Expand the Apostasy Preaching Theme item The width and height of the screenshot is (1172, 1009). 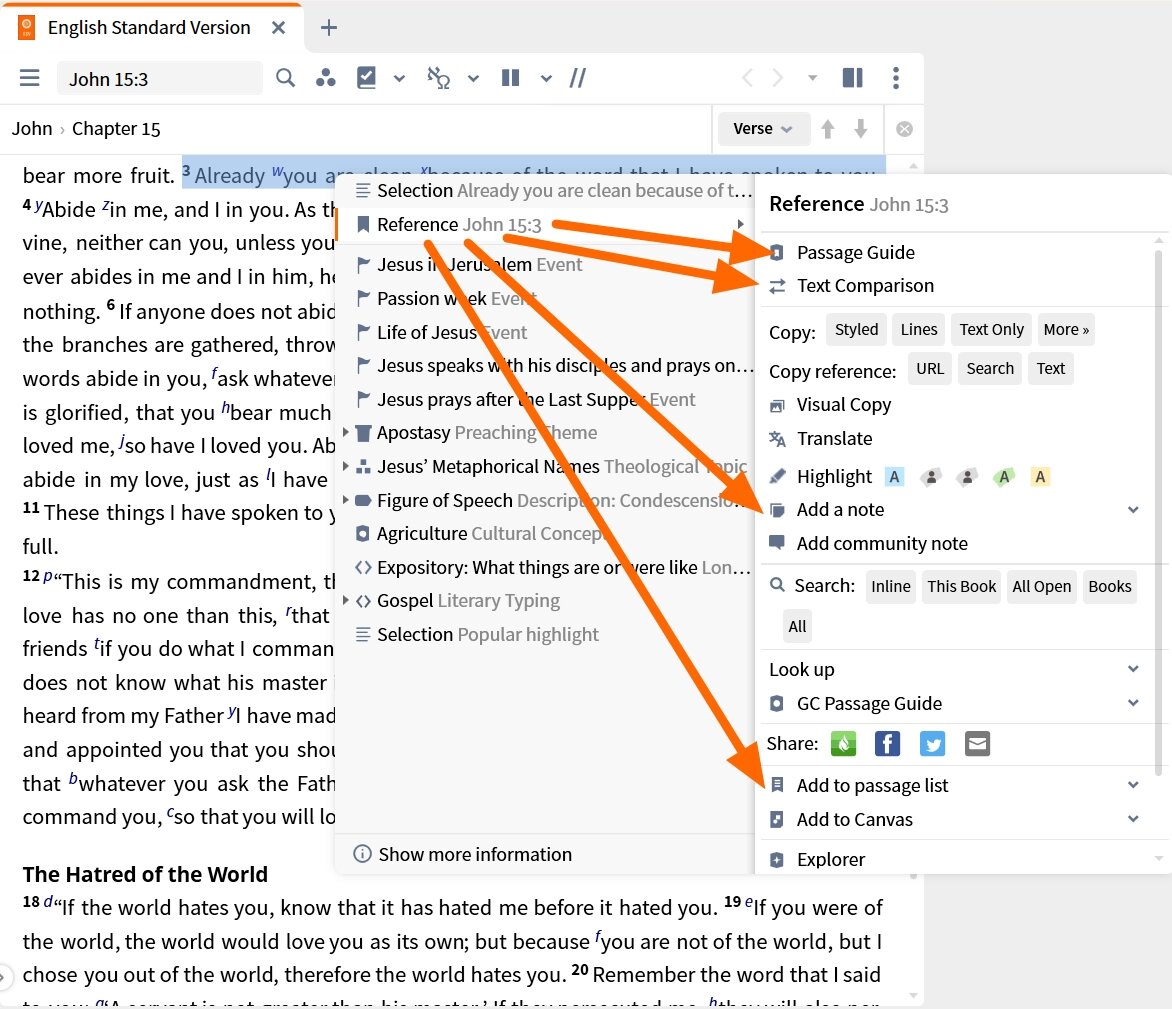click(345, 432)
